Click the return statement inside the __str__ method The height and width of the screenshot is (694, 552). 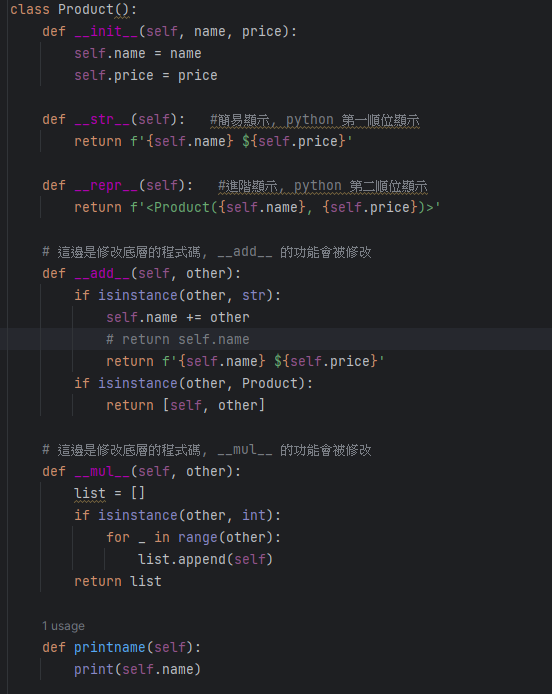coord(213,142)
